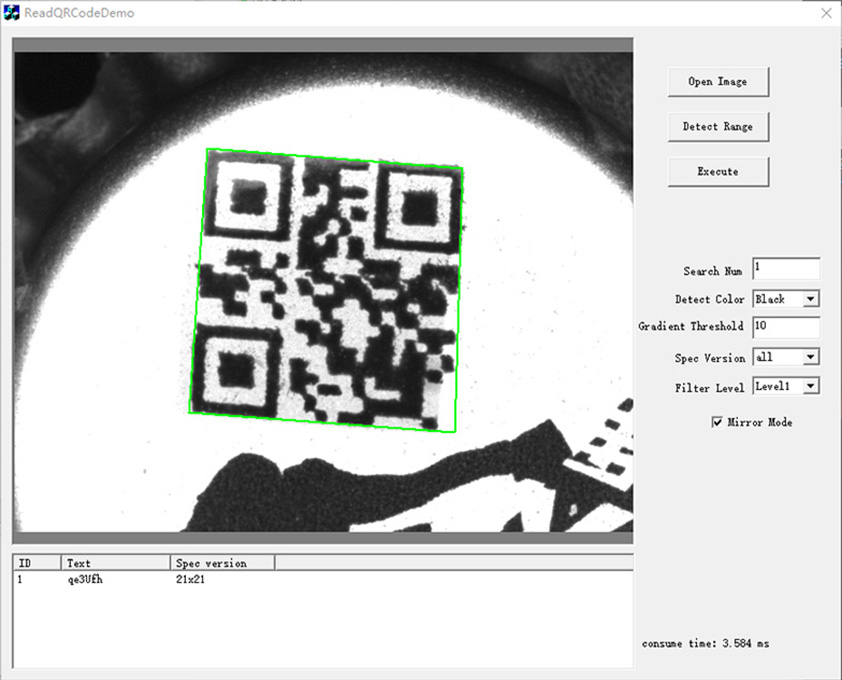This screenshot has width=842, height=680.
Task: Click the consume time label
Action: [705, 643]
